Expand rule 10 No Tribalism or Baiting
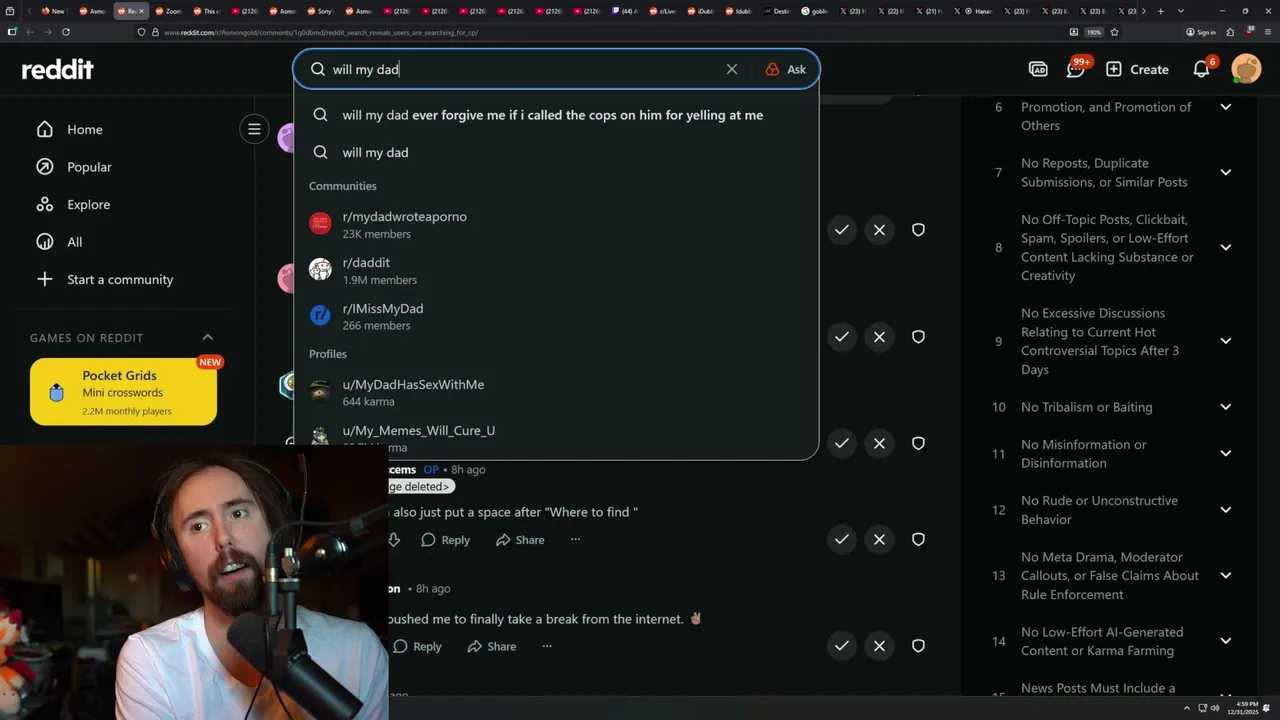The width and height of the screenshot is (1280, 720). 1226,407
